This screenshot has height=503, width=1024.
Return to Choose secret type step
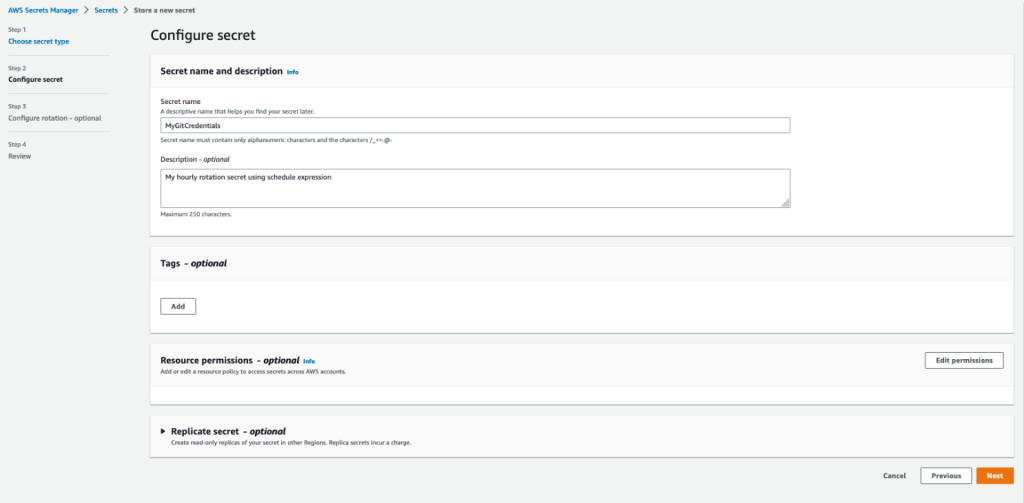point(39,41)
